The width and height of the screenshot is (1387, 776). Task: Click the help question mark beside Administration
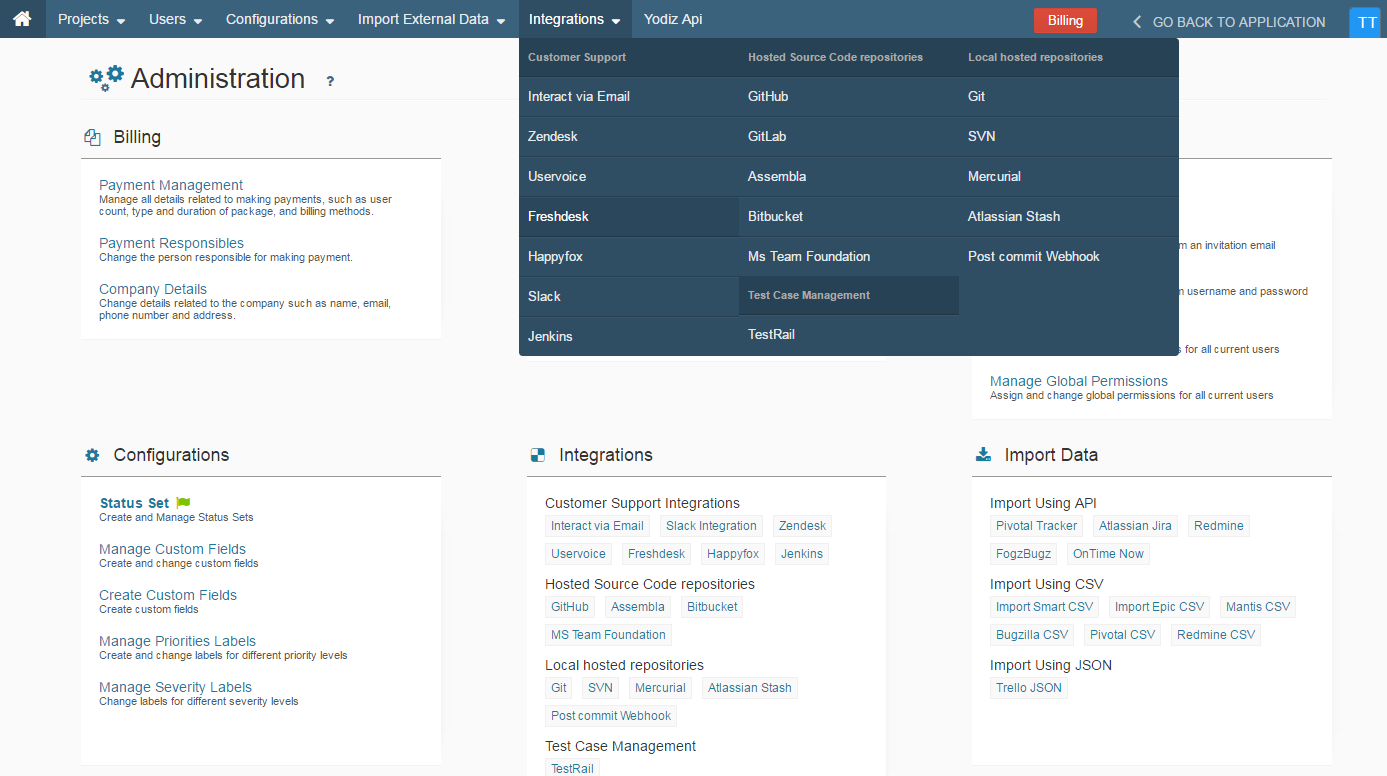[330, 80]
